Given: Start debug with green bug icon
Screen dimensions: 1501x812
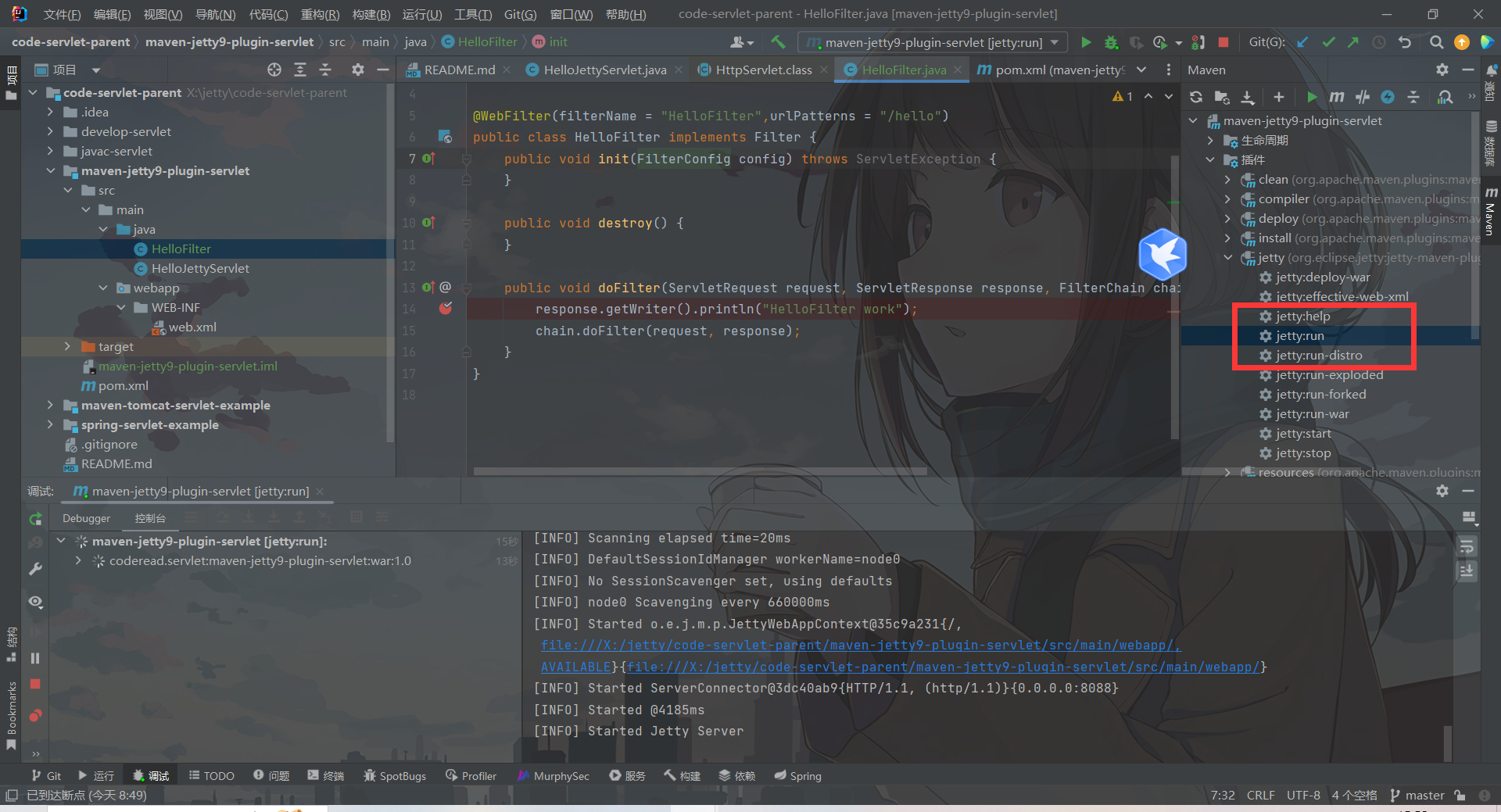Looking at the screenshot, I should tap(1111, 42).
